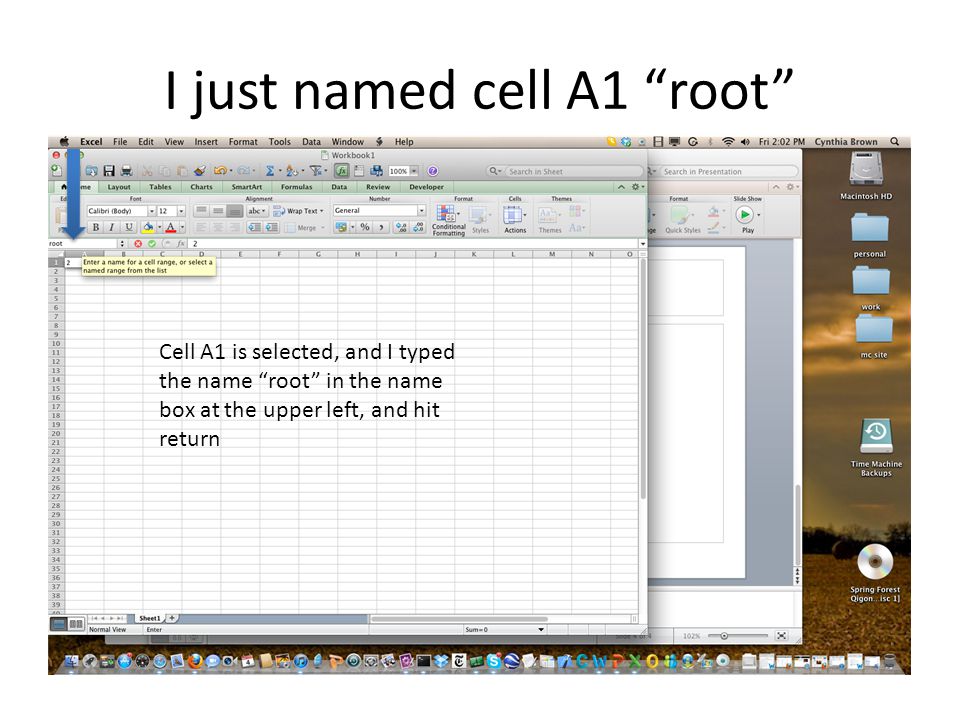Click the Save icon in Excel toolbar

pyautogui.click(x=109, y=171)
